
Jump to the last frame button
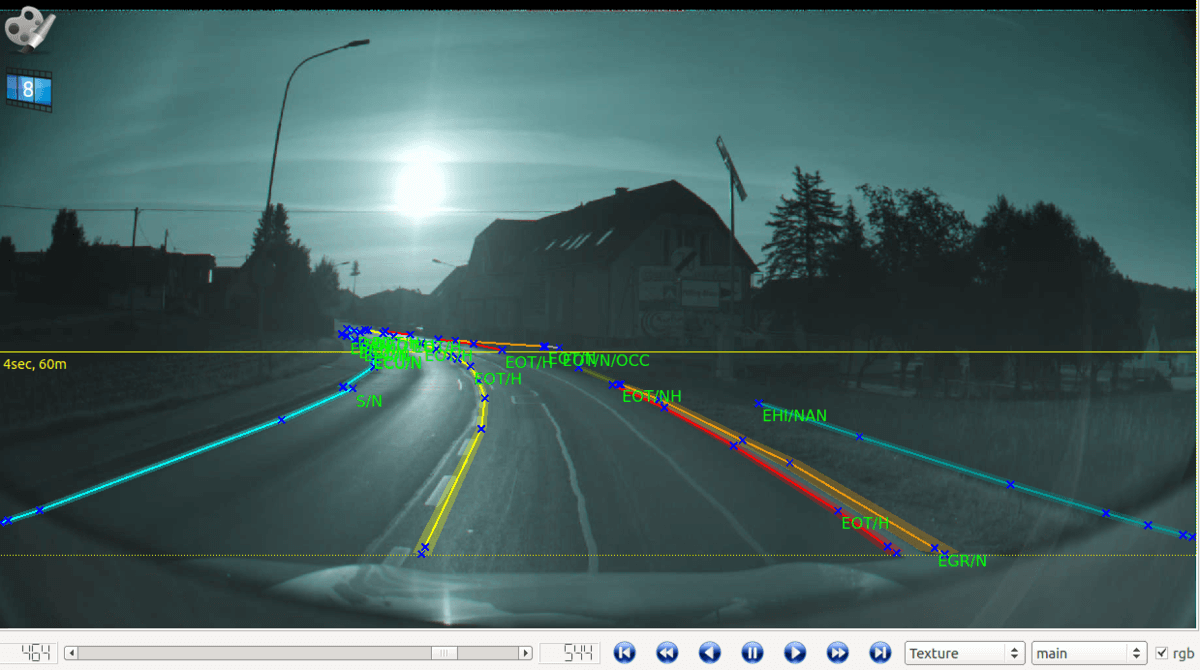tap(880, 653)
